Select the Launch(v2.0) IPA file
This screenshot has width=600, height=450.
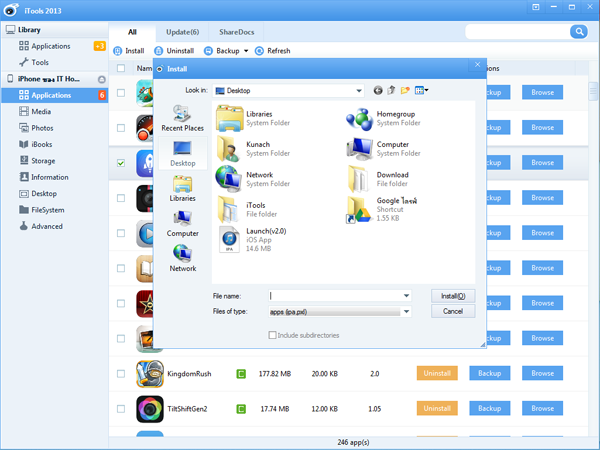[x=251, y=240]
